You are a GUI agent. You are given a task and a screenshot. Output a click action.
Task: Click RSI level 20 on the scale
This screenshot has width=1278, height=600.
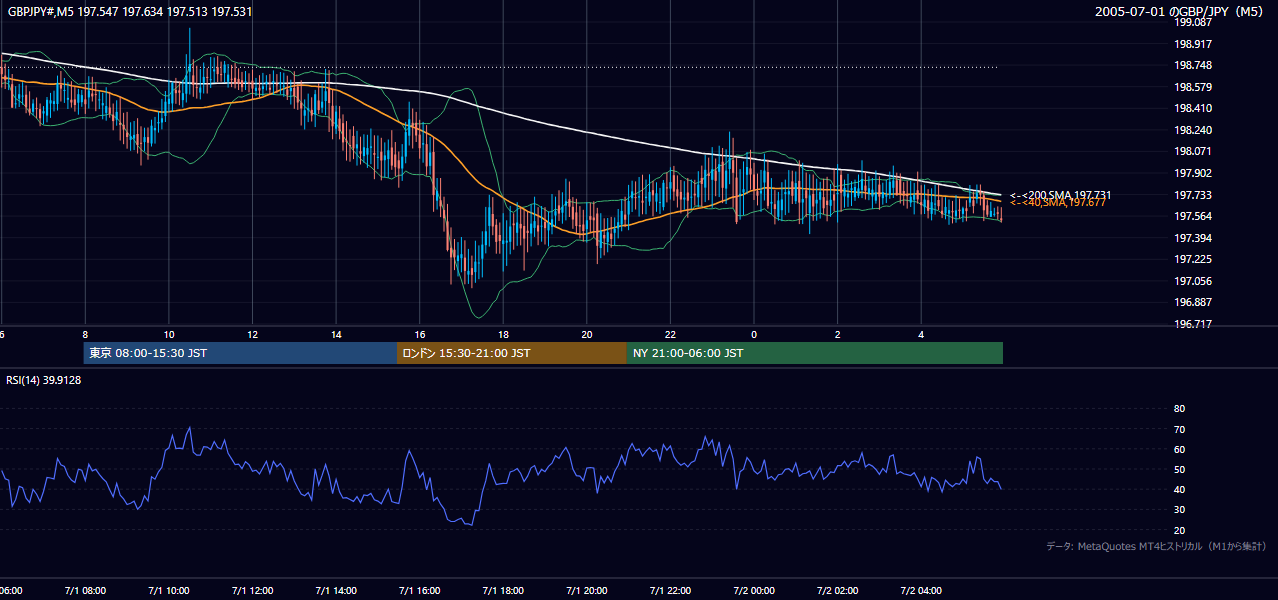[1179, 530]
